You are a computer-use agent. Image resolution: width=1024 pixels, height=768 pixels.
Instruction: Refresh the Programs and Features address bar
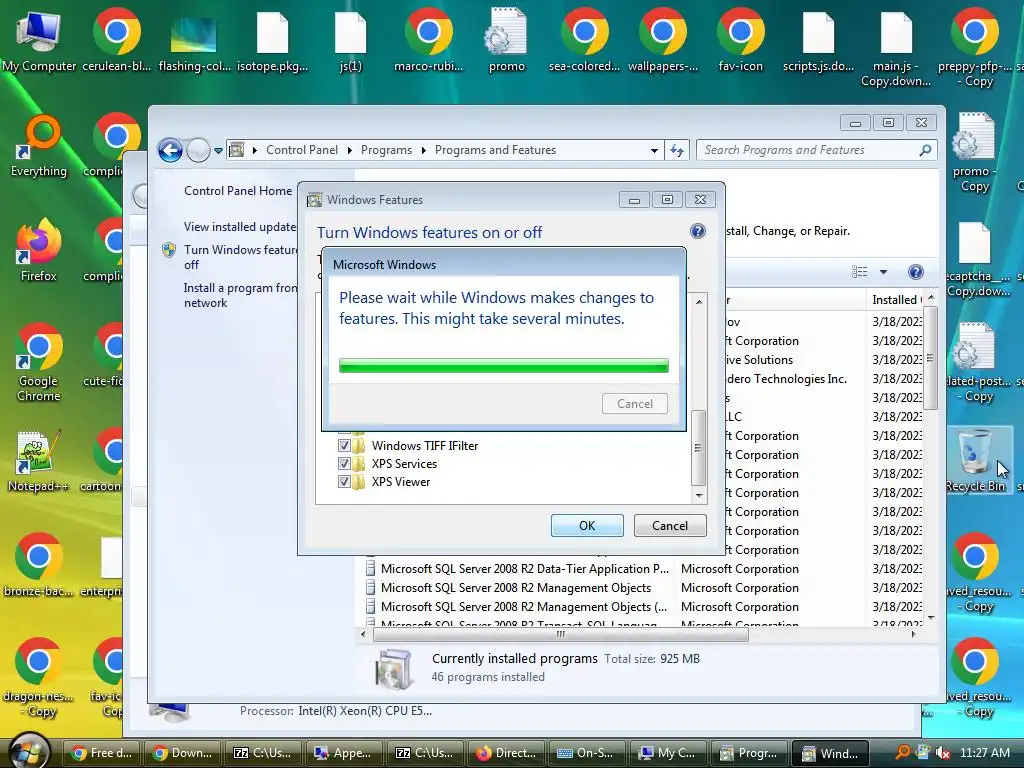point(677,150)
